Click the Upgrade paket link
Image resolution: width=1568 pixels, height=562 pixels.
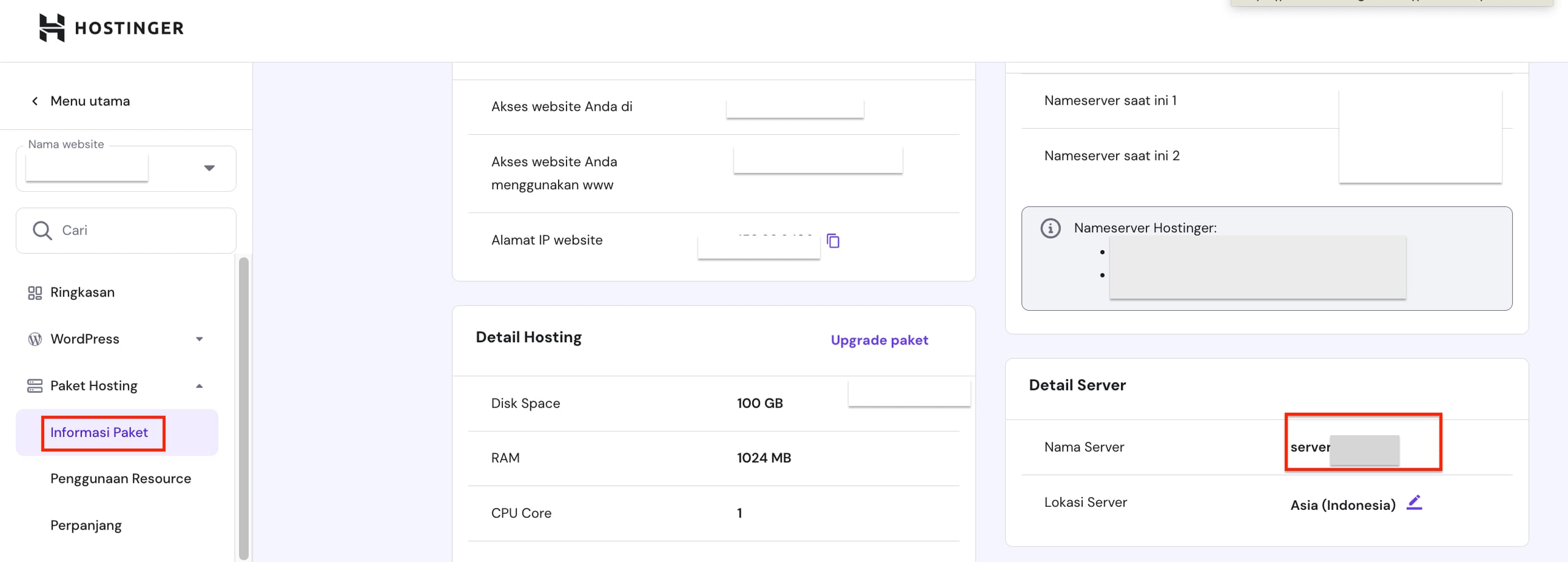879,340
